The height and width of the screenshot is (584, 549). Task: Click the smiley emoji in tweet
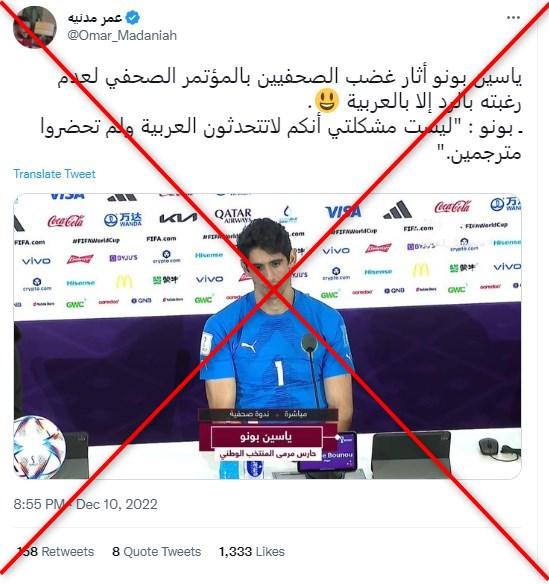327,100
